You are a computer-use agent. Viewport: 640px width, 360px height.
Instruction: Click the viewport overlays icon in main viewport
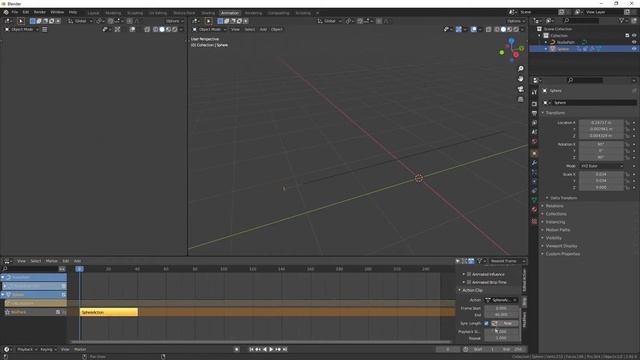point(473,29)
